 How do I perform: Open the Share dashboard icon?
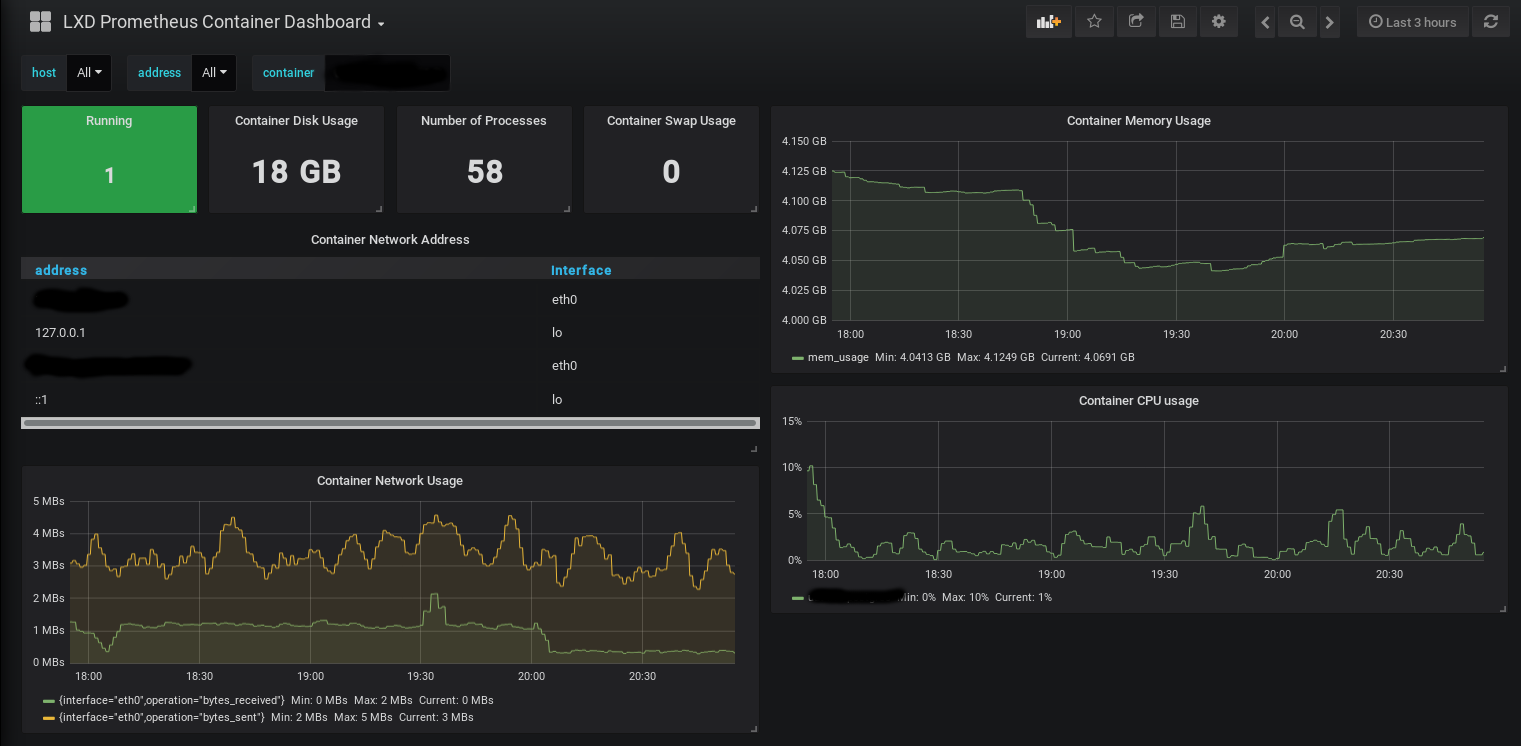(x=1136, y=22)
